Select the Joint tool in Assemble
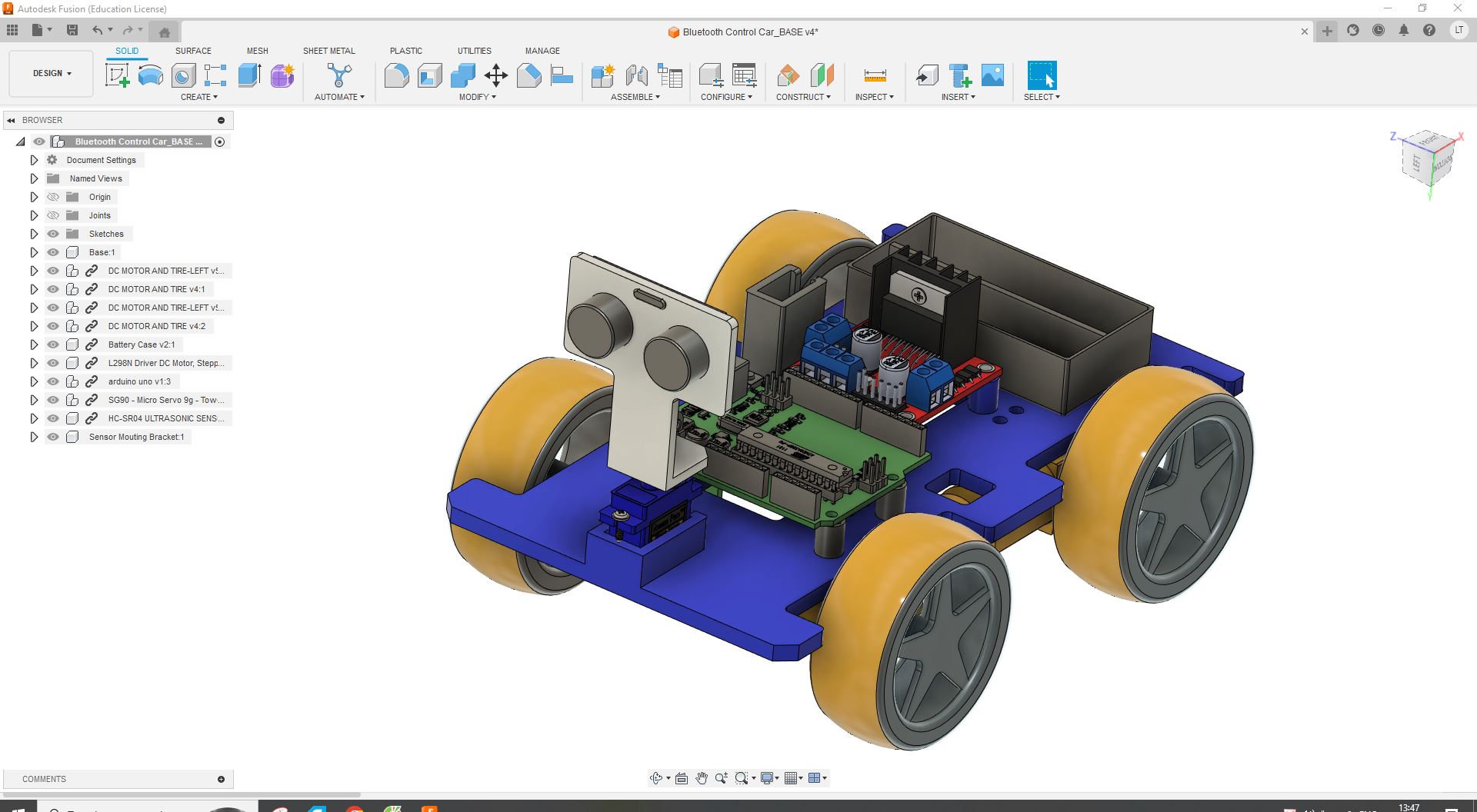The height and width of the screenshot is (812, 1477). (x=636, y=75)
